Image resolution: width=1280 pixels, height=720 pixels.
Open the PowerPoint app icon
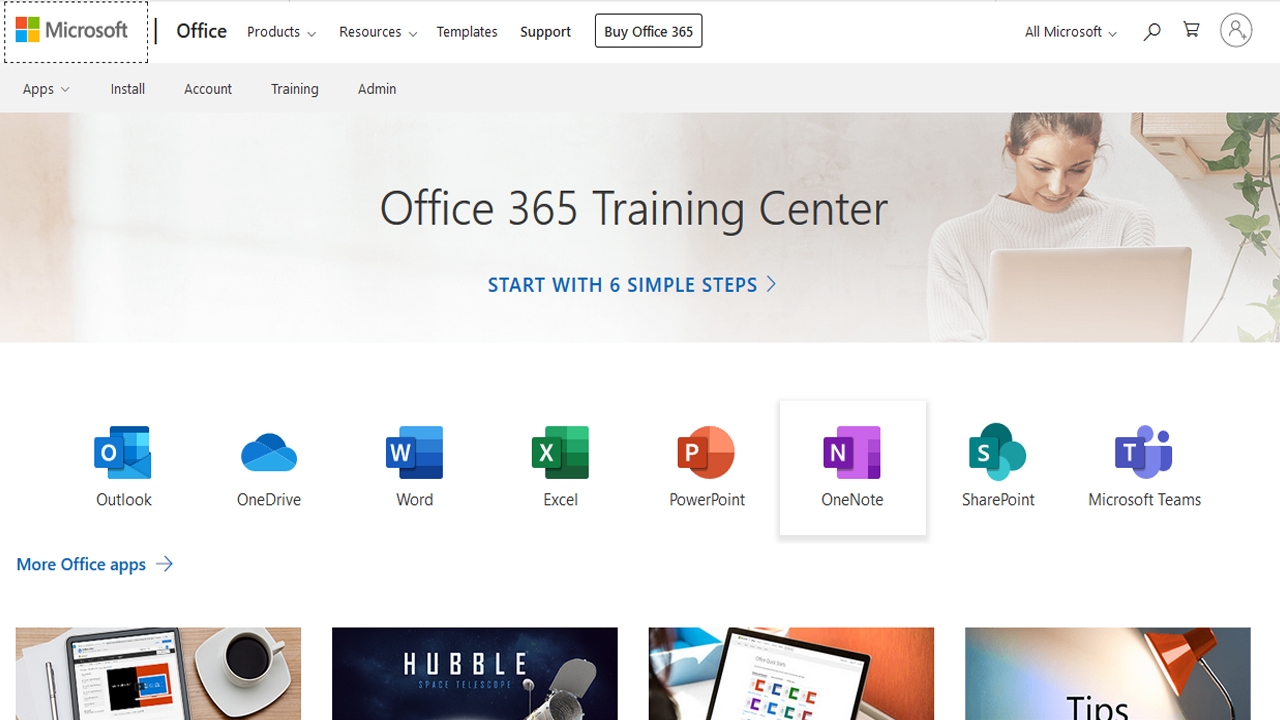(x=707, y=453)
